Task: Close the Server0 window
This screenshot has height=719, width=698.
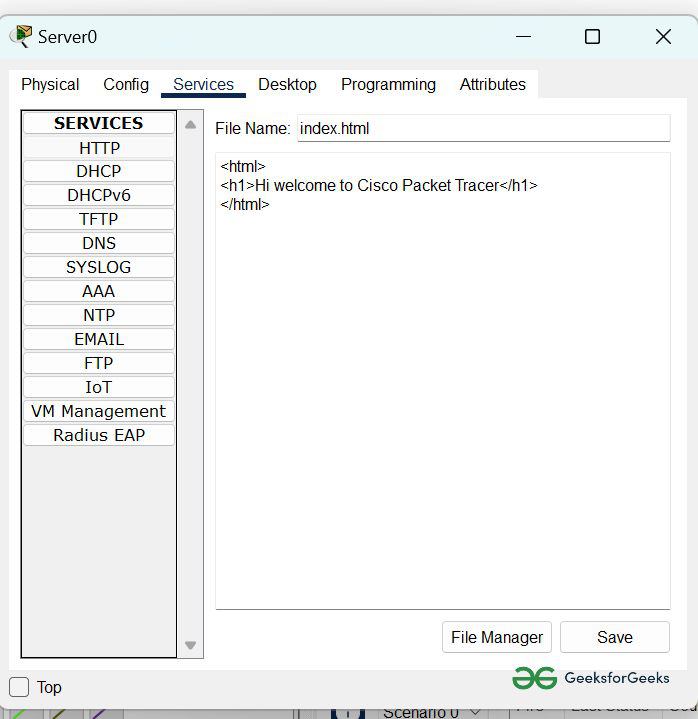Action: pyautogui.click(x=663, y=37)
